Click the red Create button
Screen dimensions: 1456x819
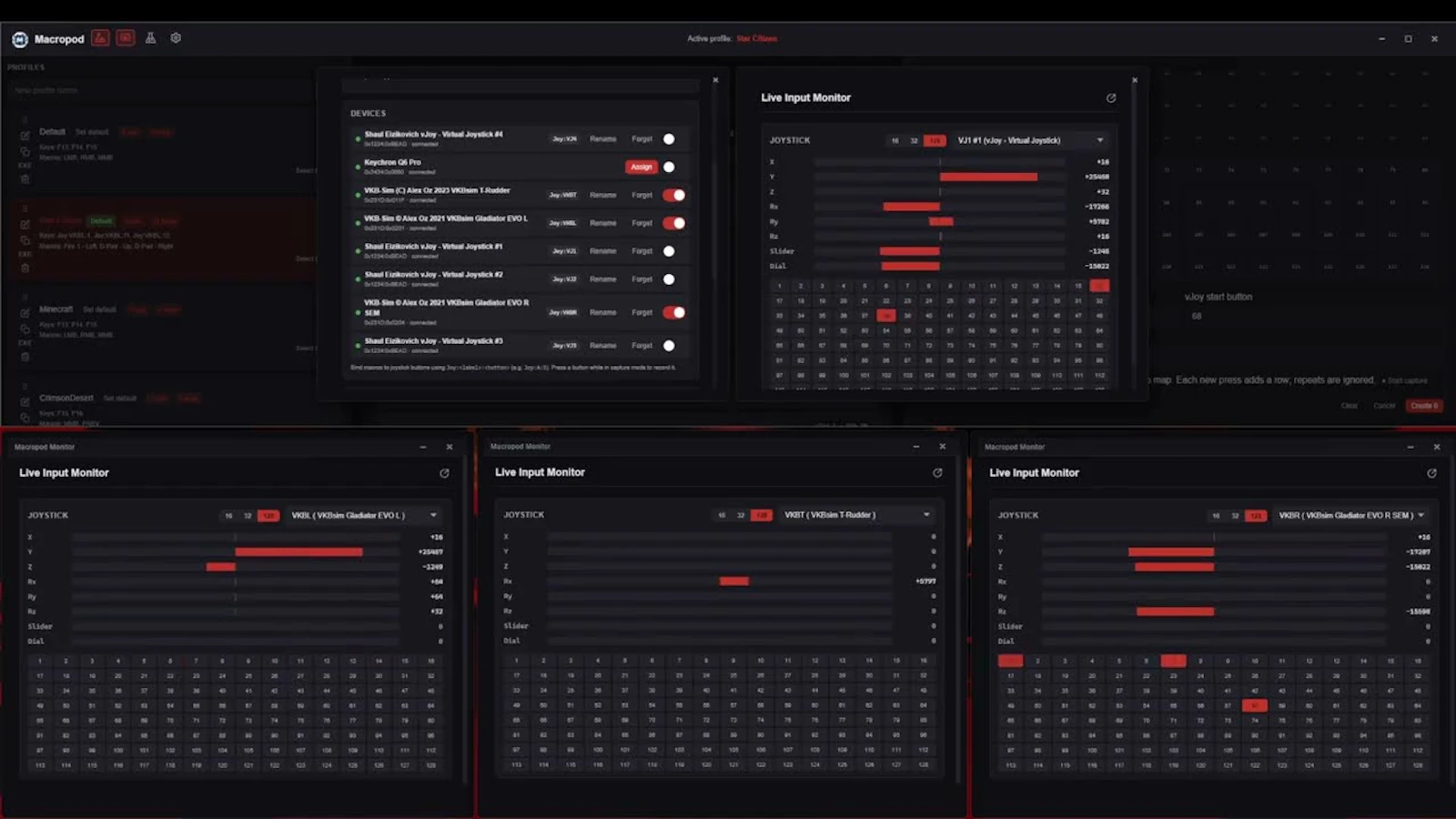click(x=1424, y=406)
